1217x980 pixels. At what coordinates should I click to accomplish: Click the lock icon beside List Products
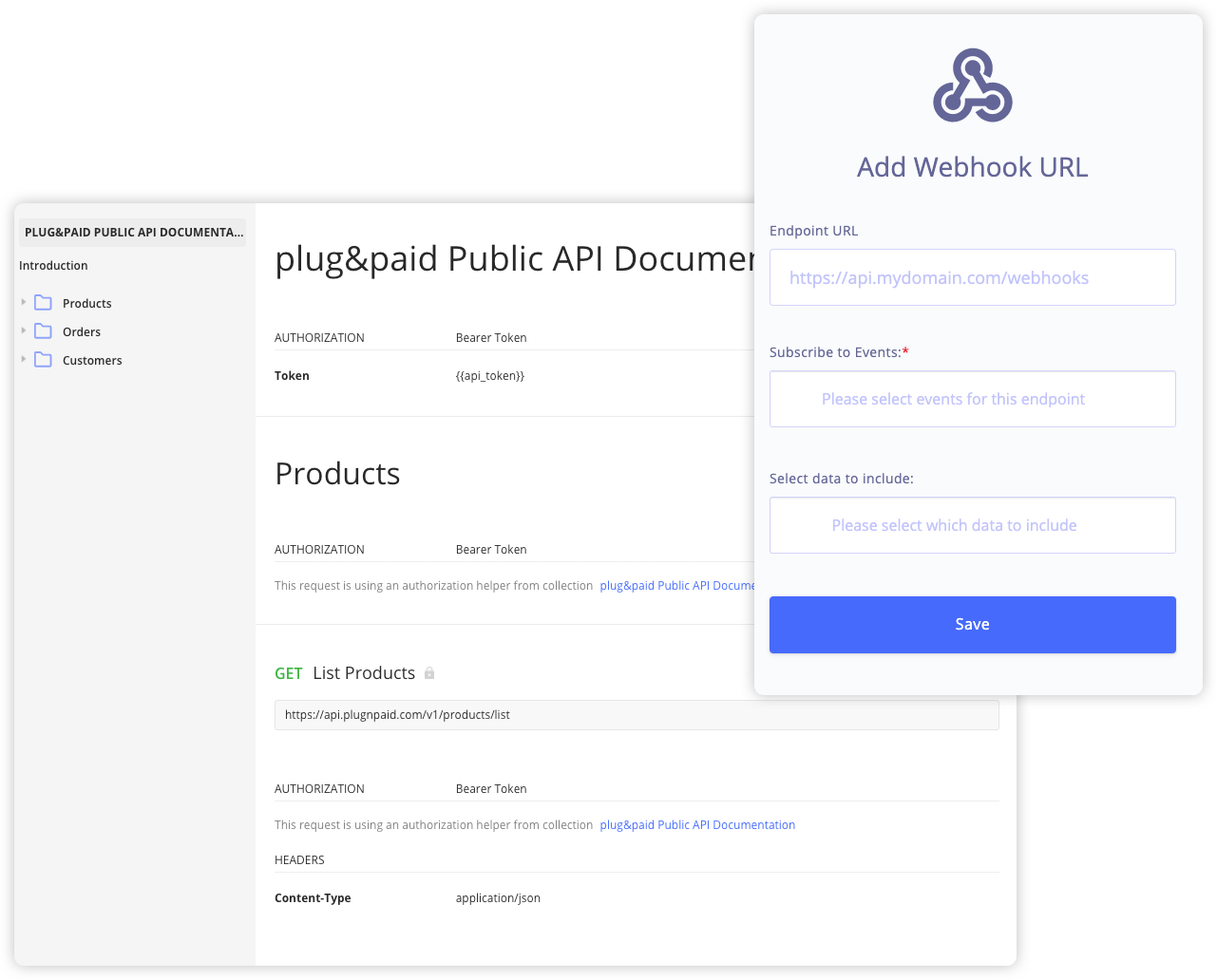pyautogui.click(x=429, y=673)
